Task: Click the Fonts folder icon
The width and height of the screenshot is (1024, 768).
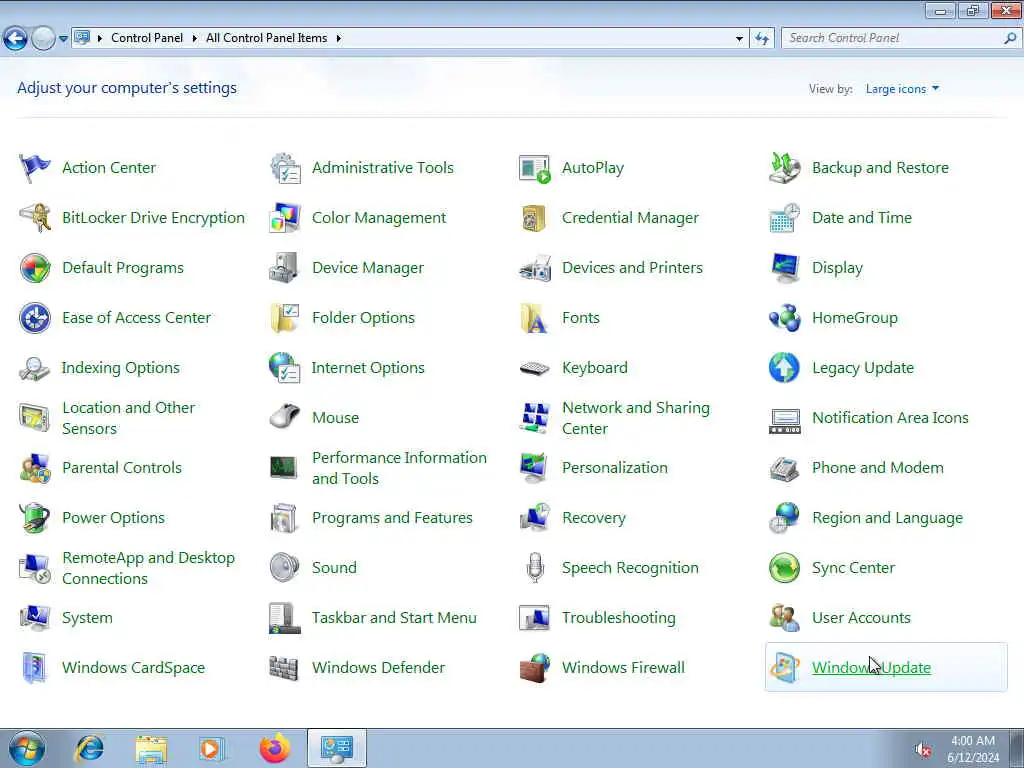Action: (535, 318)
